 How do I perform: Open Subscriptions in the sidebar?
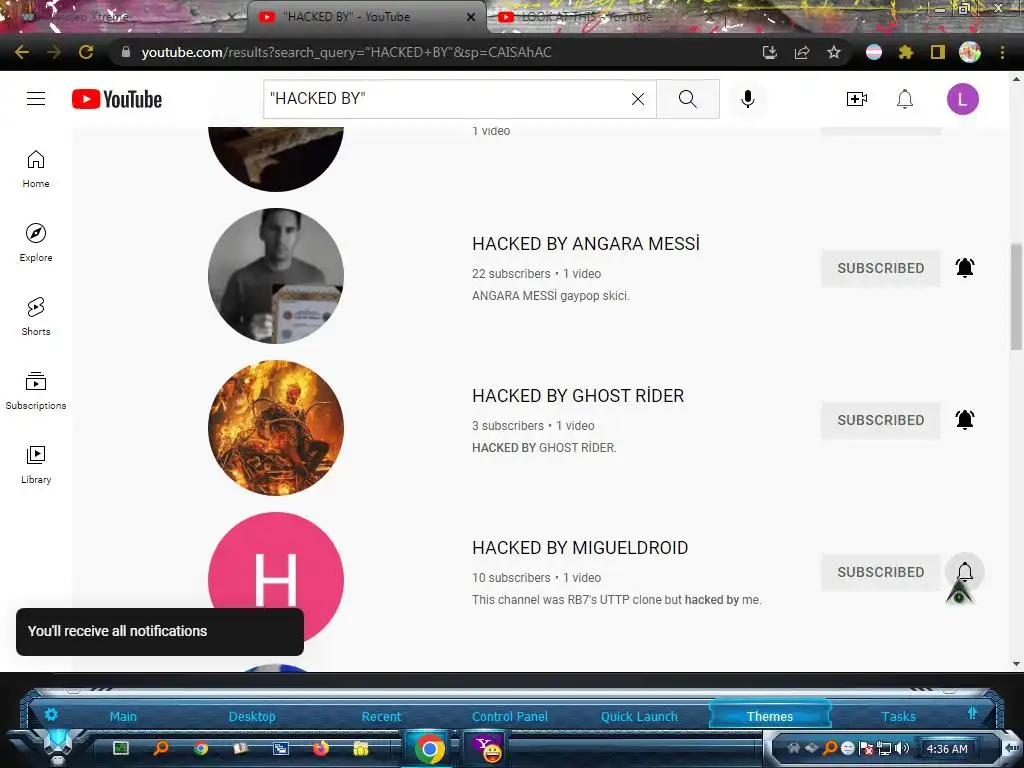point(36,391)
